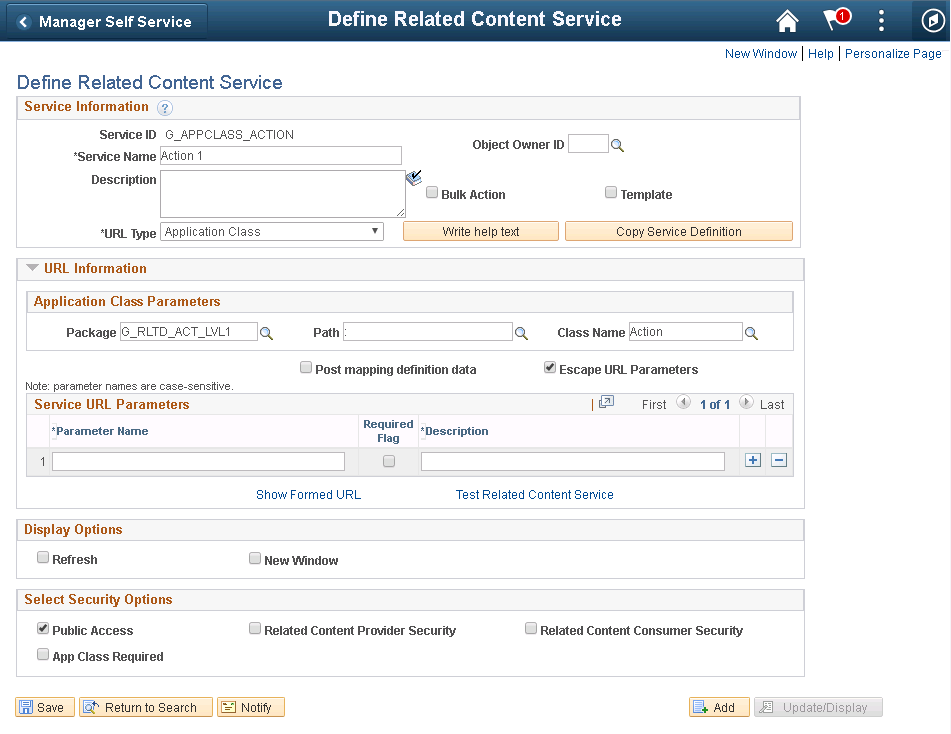Open the three-dot actions menu
The image size is (951, 734).
point(881,21)
